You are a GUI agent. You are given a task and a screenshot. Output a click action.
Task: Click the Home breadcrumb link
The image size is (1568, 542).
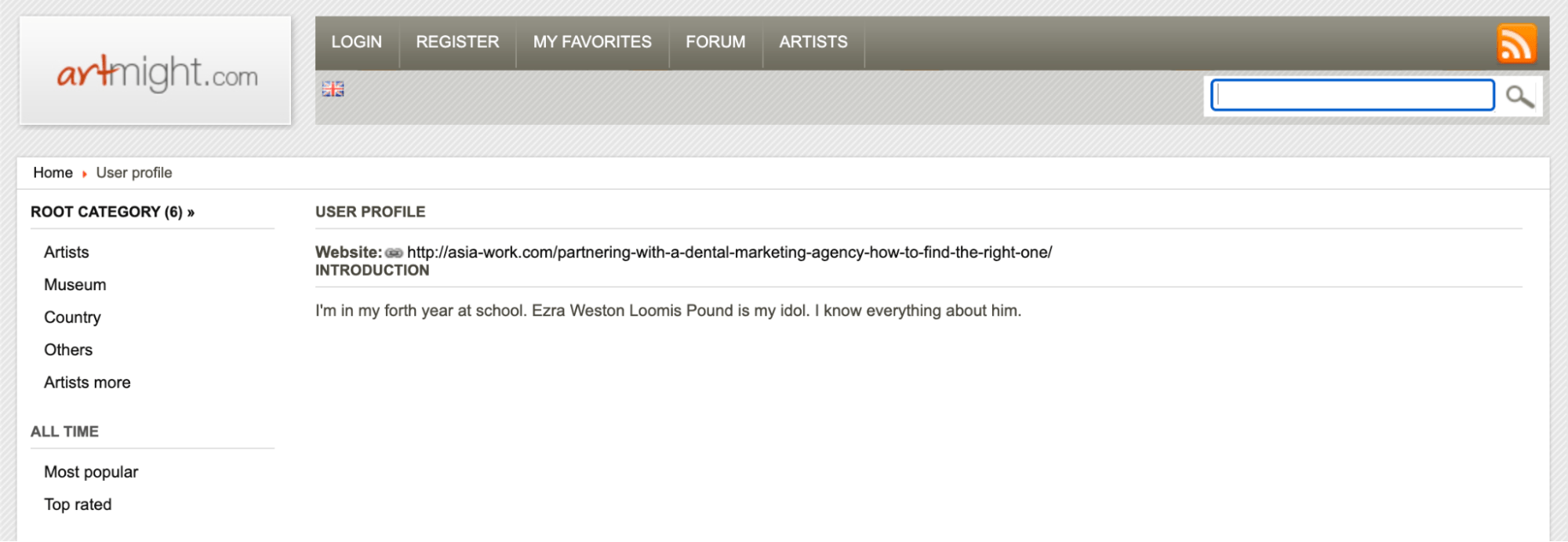tap(53, 173)
